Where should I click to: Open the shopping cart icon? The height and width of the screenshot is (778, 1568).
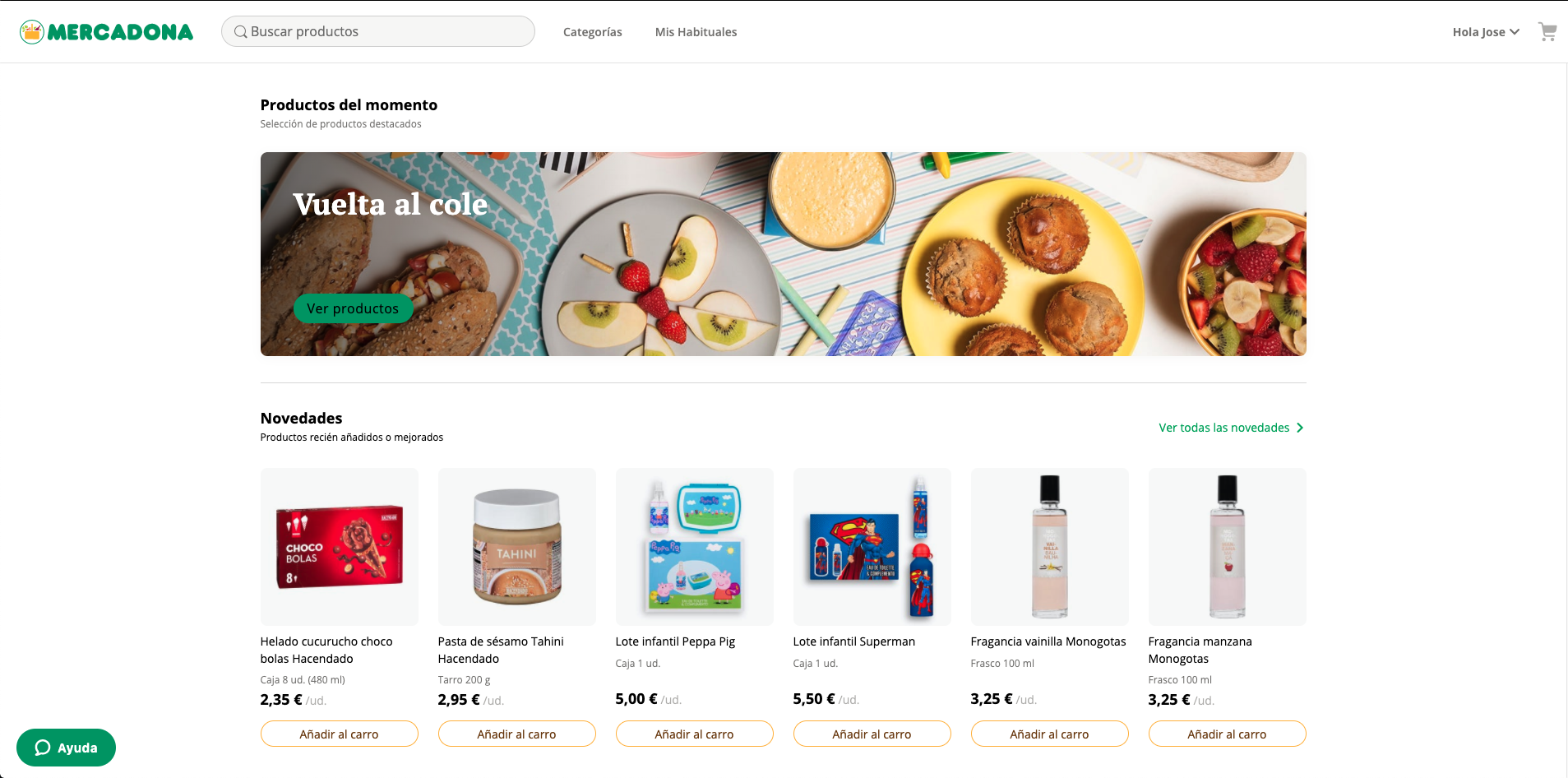click(x=1547, y=32)
